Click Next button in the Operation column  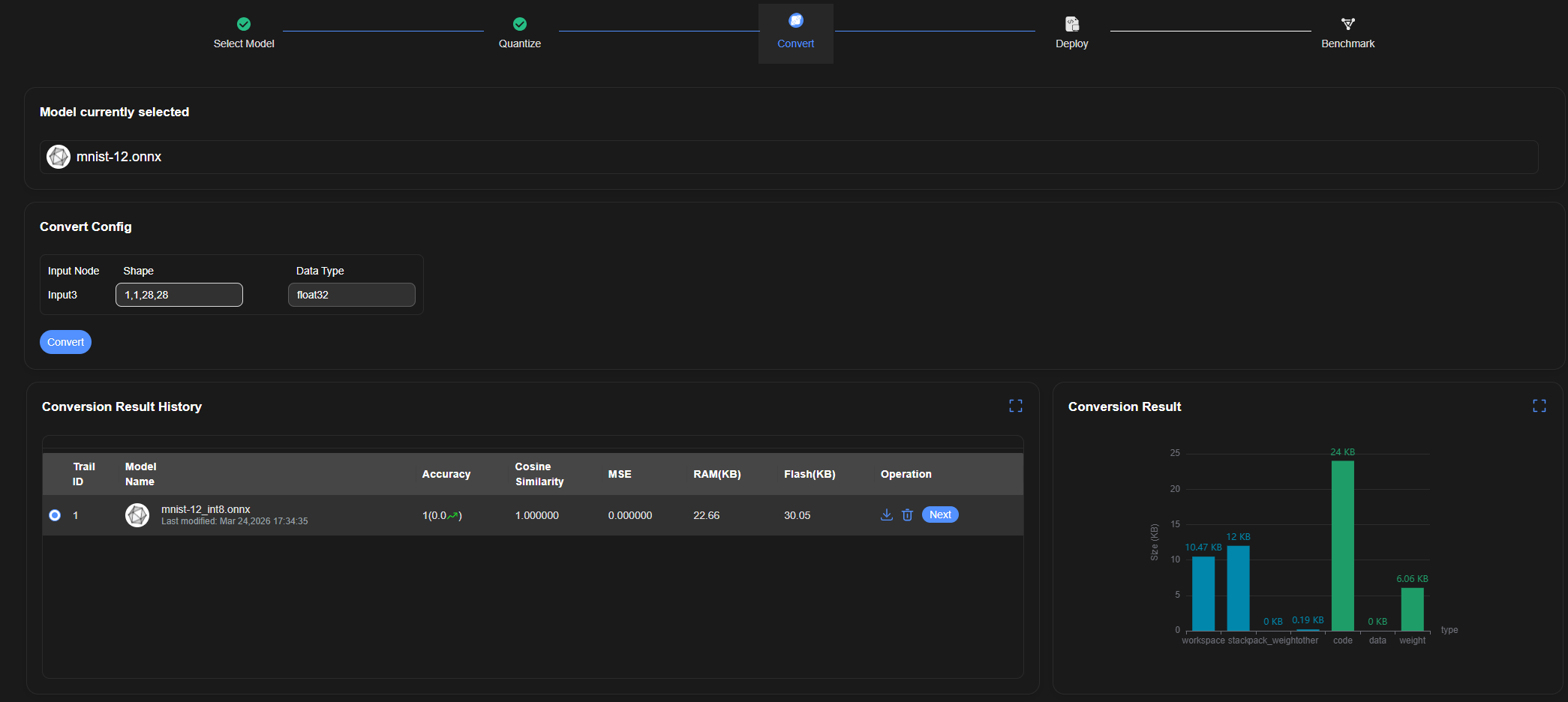coord(940,514)
